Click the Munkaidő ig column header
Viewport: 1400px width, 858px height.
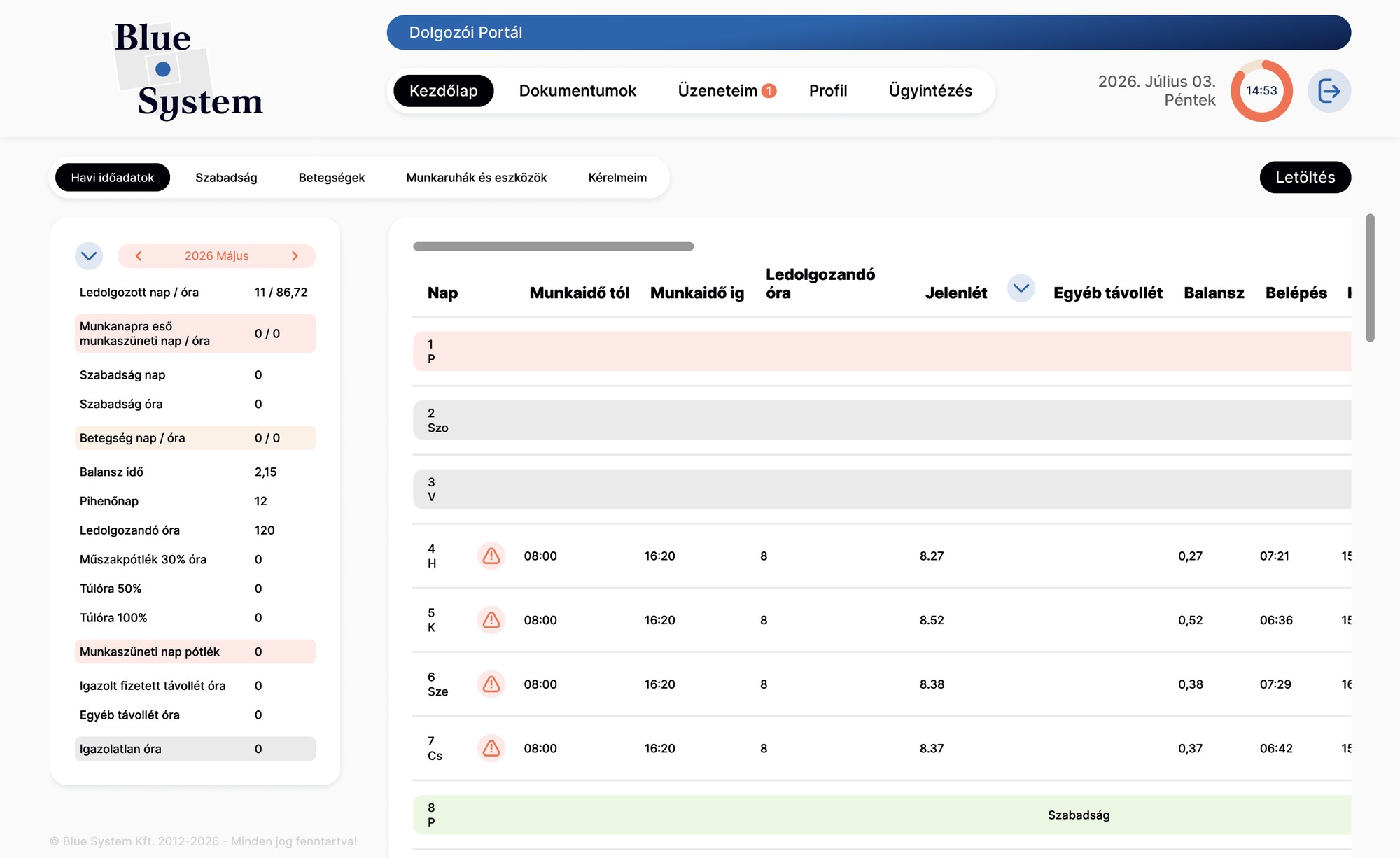[697, 293]
